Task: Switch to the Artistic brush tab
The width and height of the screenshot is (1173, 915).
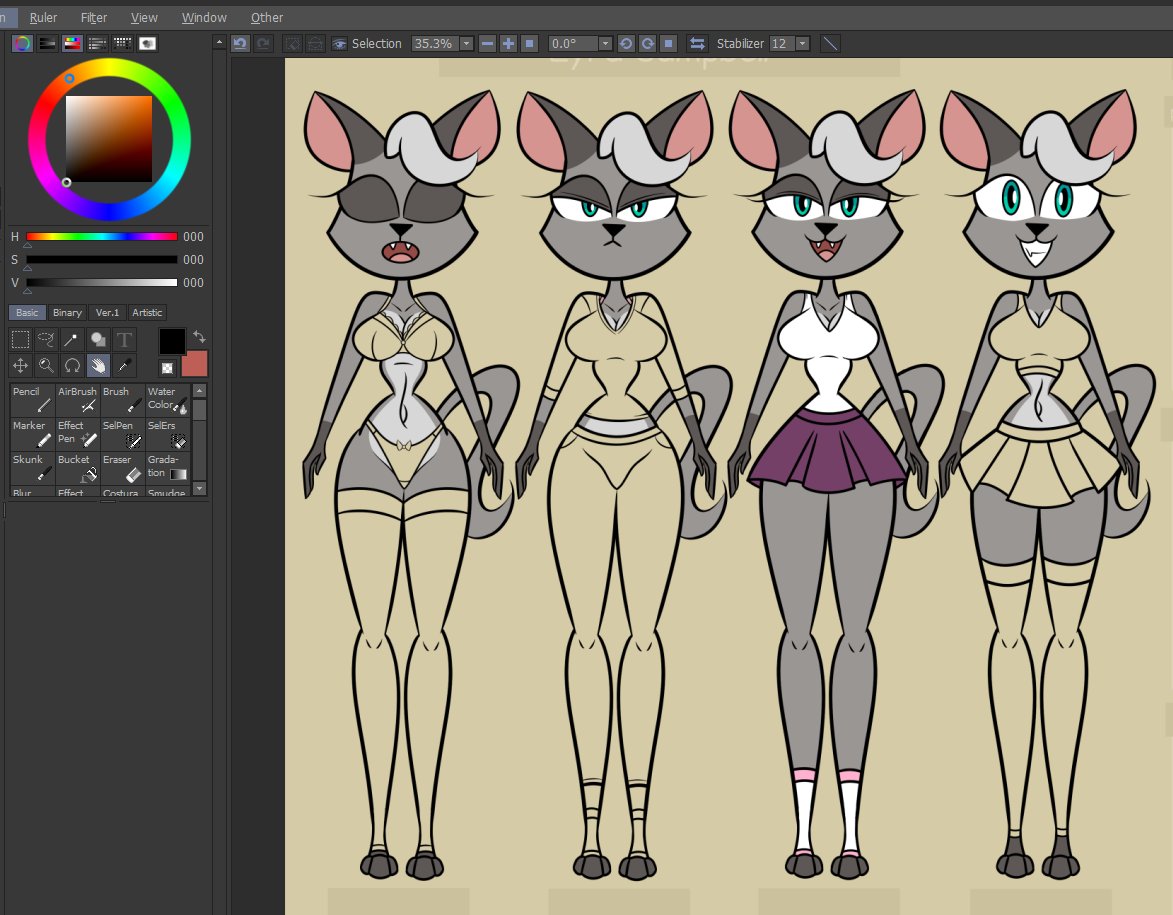Action: 146,312
